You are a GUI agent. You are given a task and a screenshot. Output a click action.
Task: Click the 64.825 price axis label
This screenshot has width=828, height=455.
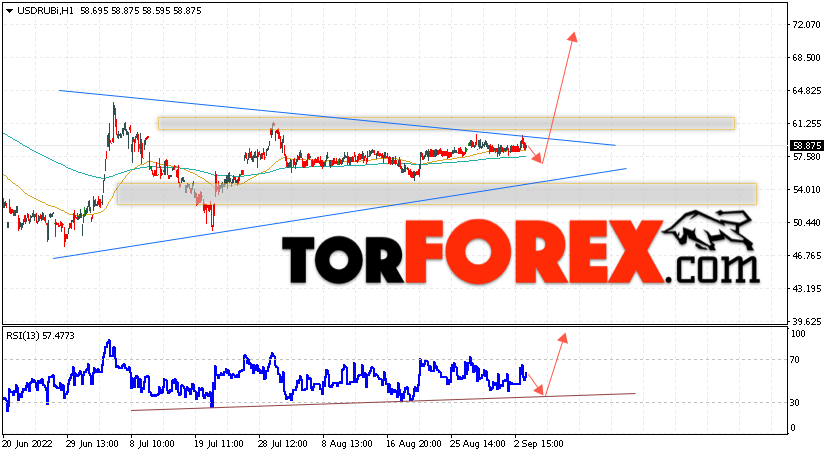pyautogui.click(x=806, y=91)
